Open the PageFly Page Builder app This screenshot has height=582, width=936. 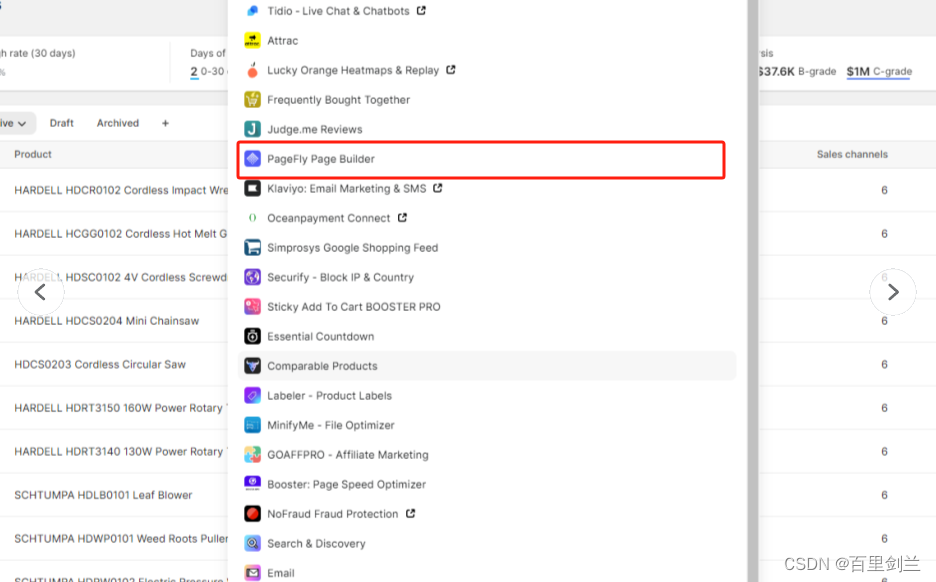487,159
